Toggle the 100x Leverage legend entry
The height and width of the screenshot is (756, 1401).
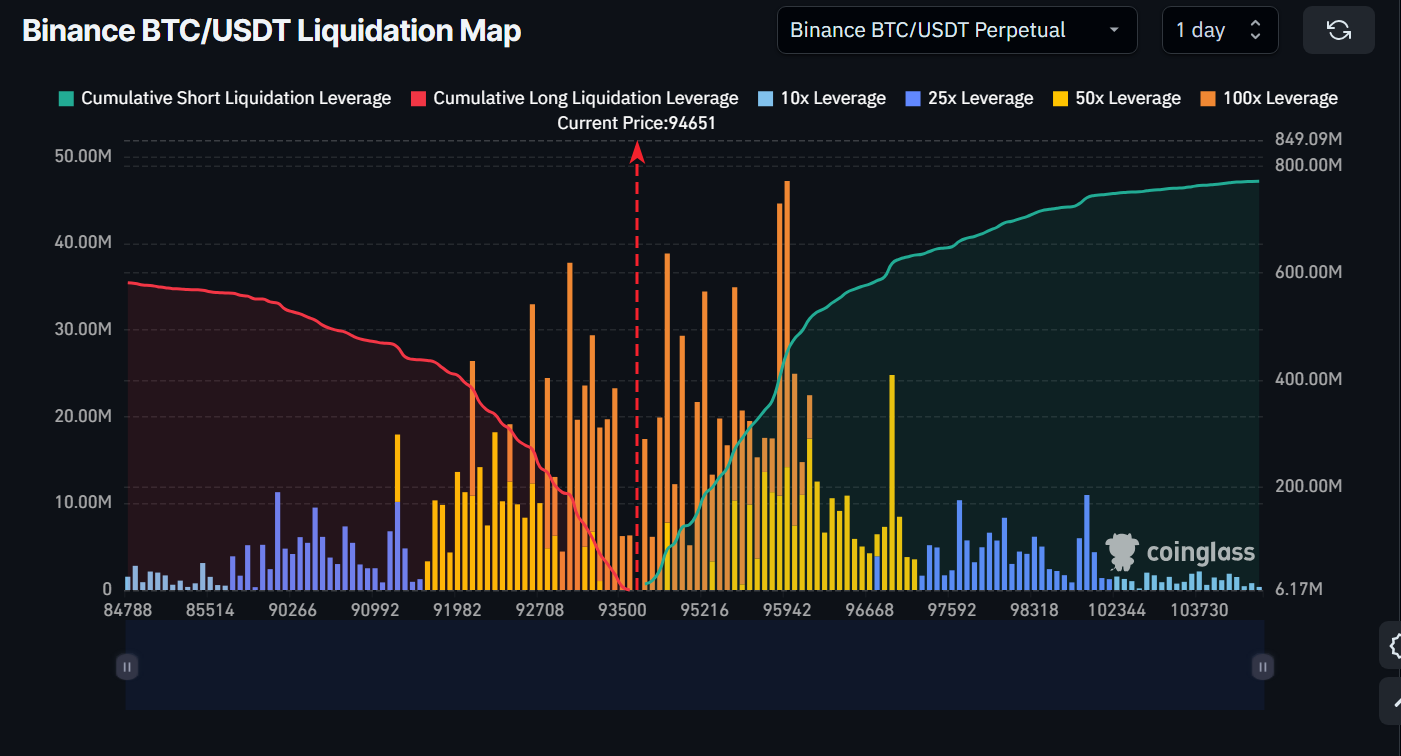tap(1268, 98)
